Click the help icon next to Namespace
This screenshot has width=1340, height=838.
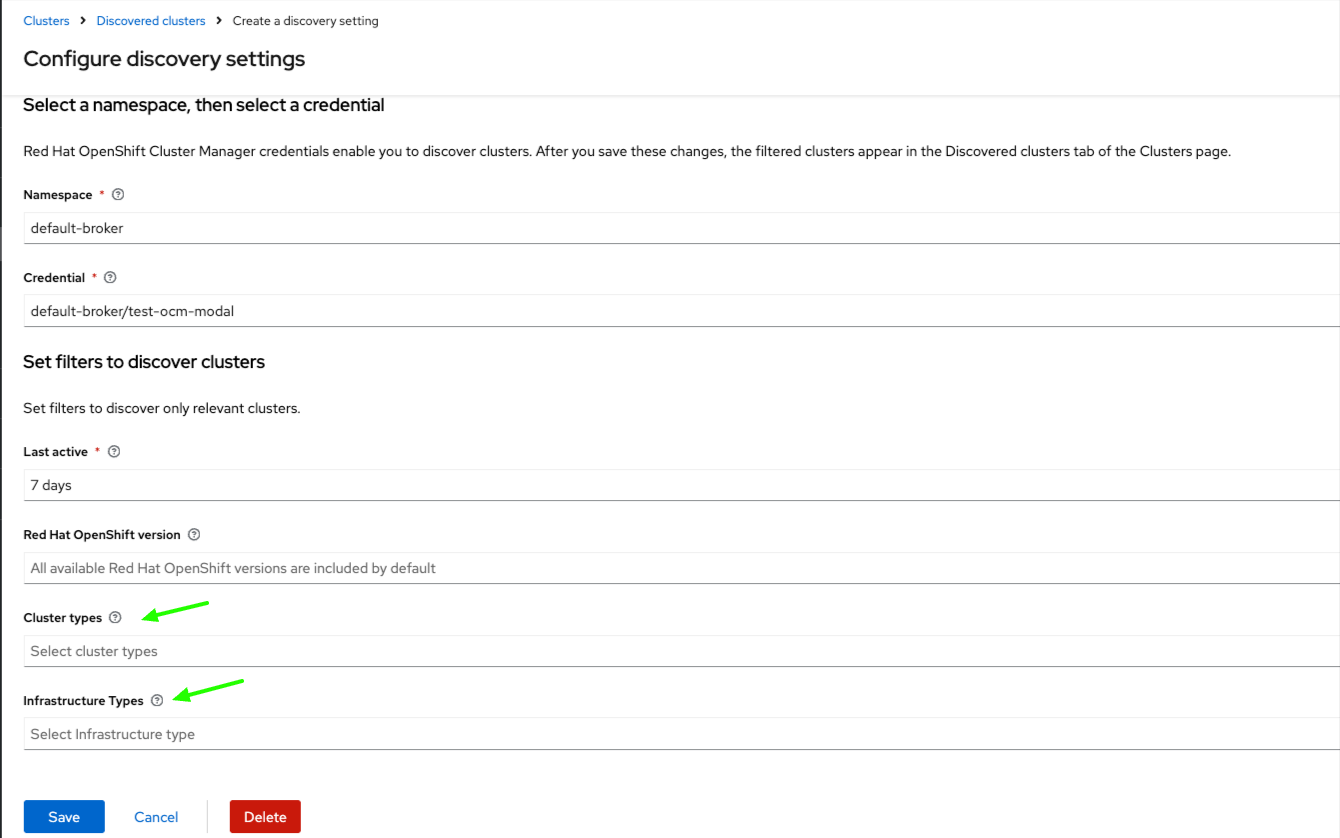118,195
